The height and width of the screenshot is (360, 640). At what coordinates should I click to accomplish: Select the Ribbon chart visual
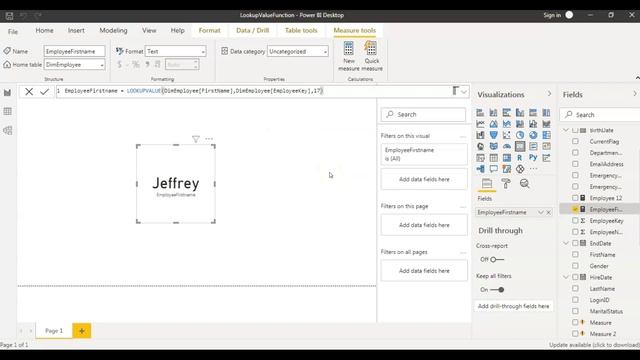pos(547,124)
